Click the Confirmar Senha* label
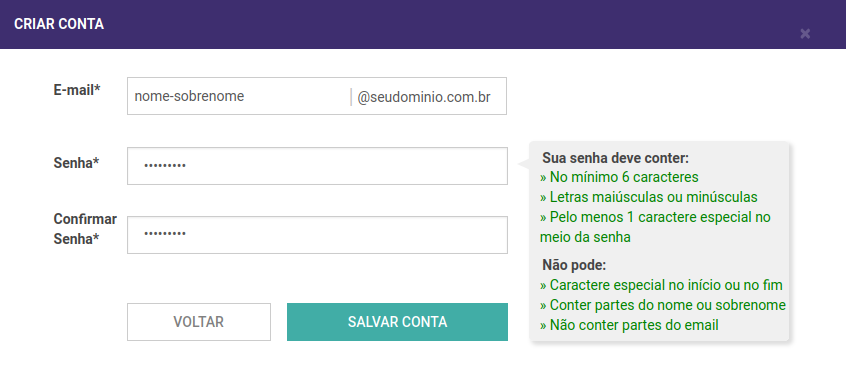Image resolution: width=846 pixels, height=366 pixels. 85,229
